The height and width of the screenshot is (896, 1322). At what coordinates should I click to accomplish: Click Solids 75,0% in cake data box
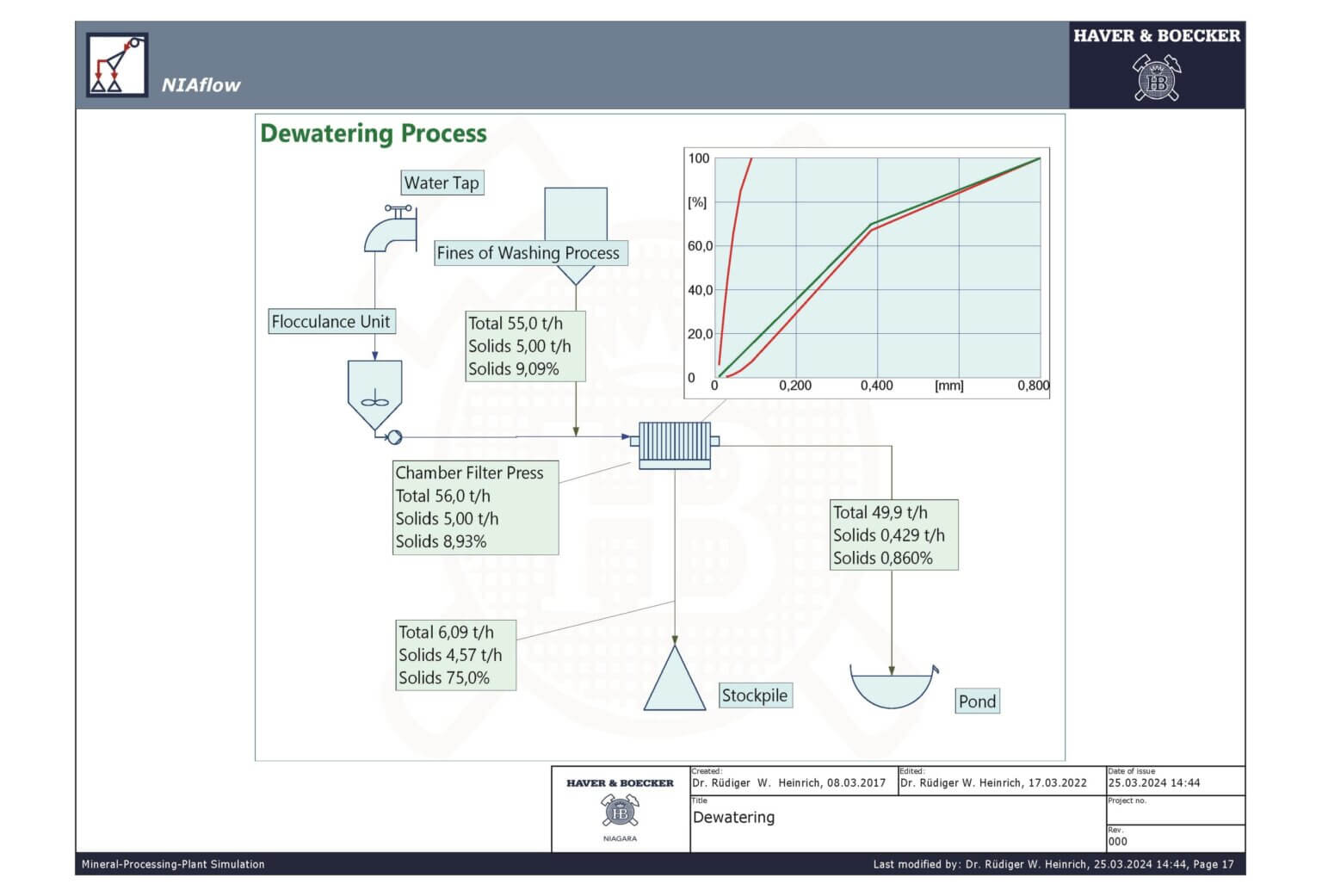click(x=444, y=678)
